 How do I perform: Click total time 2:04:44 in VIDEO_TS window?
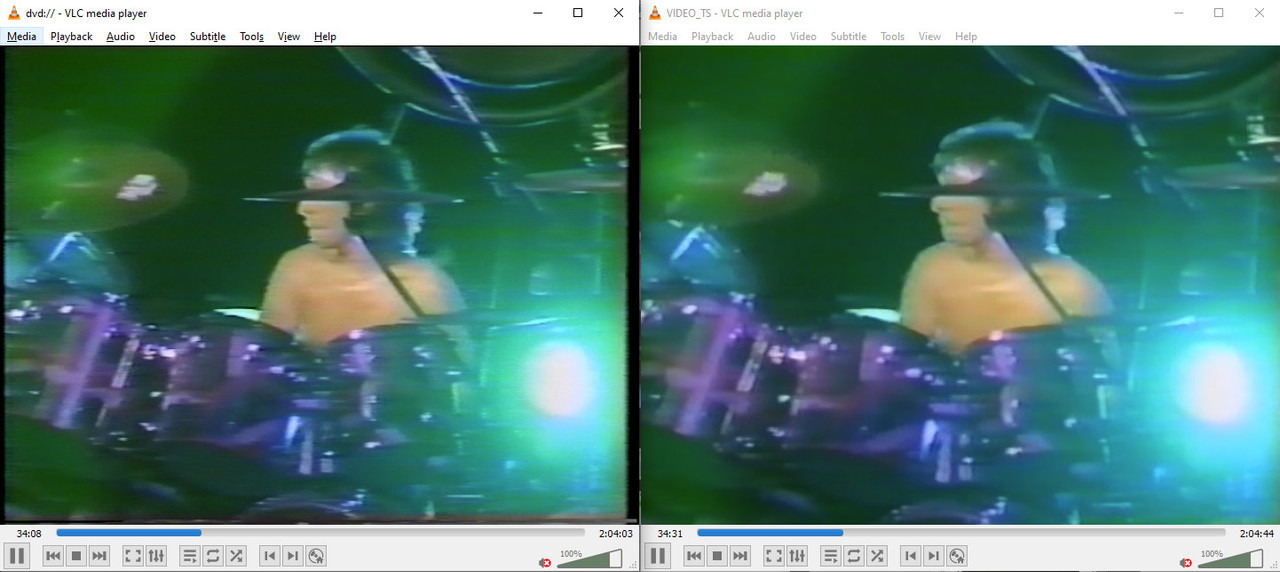pos(1258,534)
